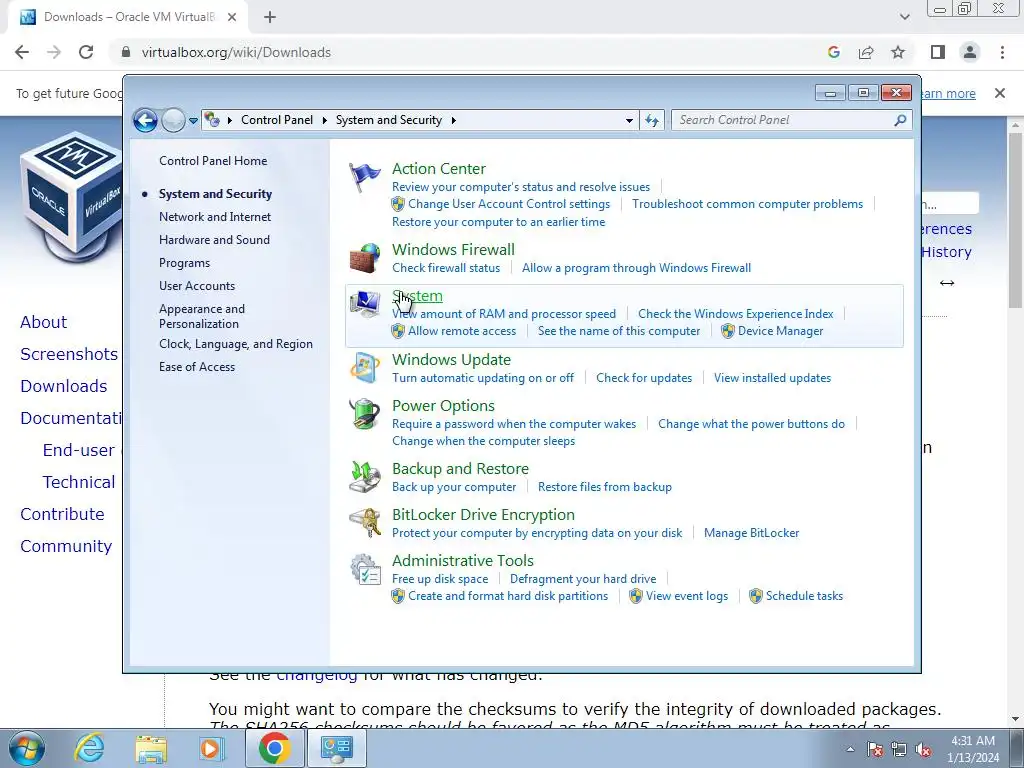Open the Action Center flag icon

pyautogui.click(x=364, y=177)
